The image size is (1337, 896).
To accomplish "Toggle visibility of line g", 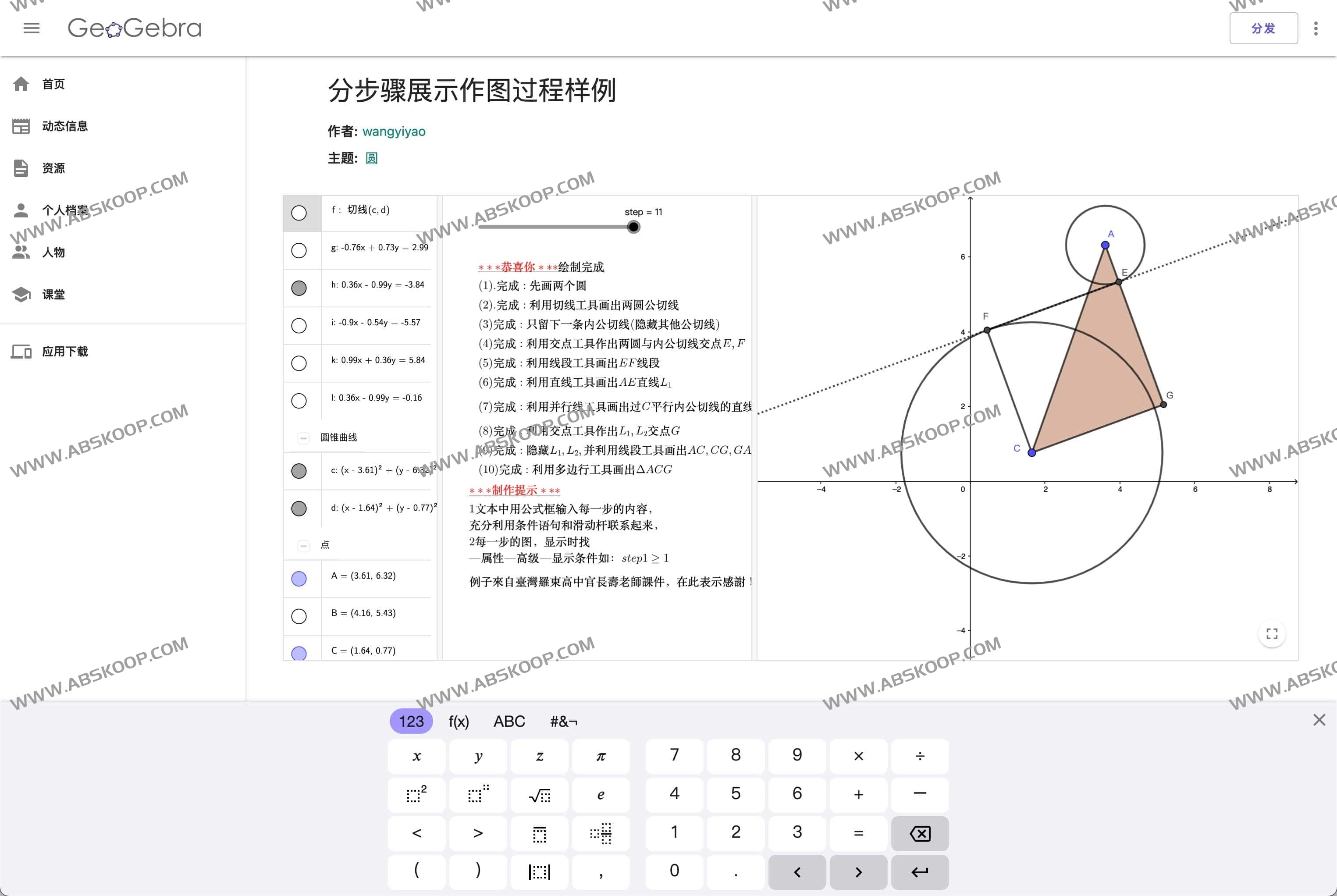I will (x=299, y=250).
